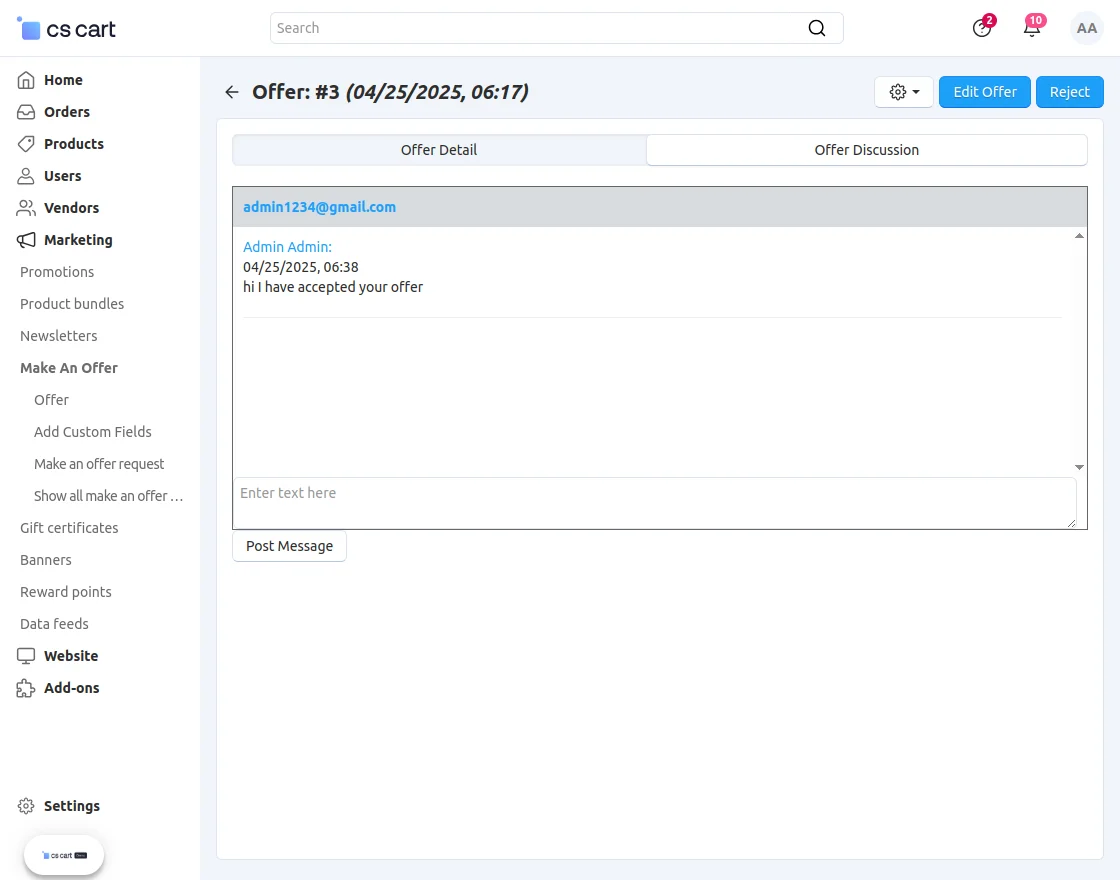Open the notifications bell icon
This screenshot has height=880, width=1120.
tap(1032, 28)
